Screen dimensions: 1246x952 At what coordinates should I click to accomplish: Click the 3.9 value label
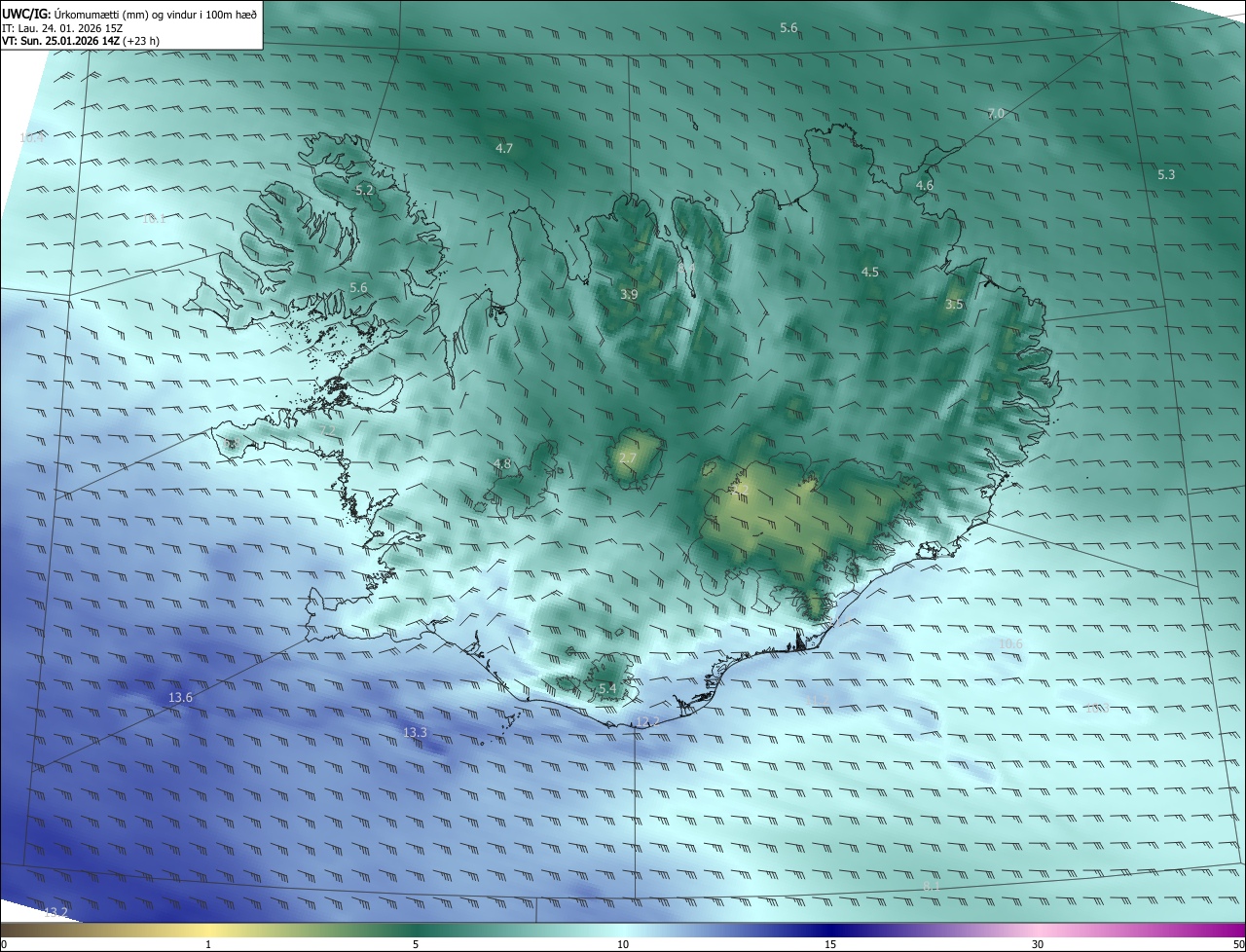point(629,294)
